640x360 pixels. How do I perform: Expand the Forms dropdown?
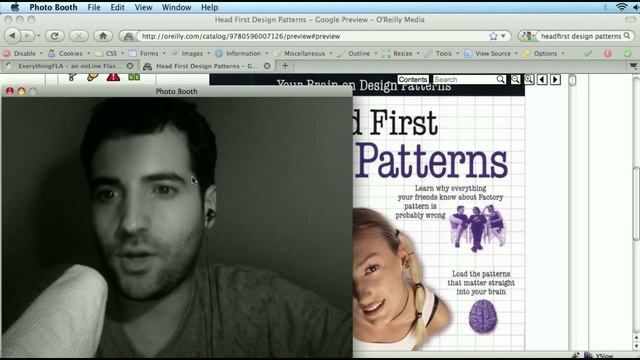147,53
